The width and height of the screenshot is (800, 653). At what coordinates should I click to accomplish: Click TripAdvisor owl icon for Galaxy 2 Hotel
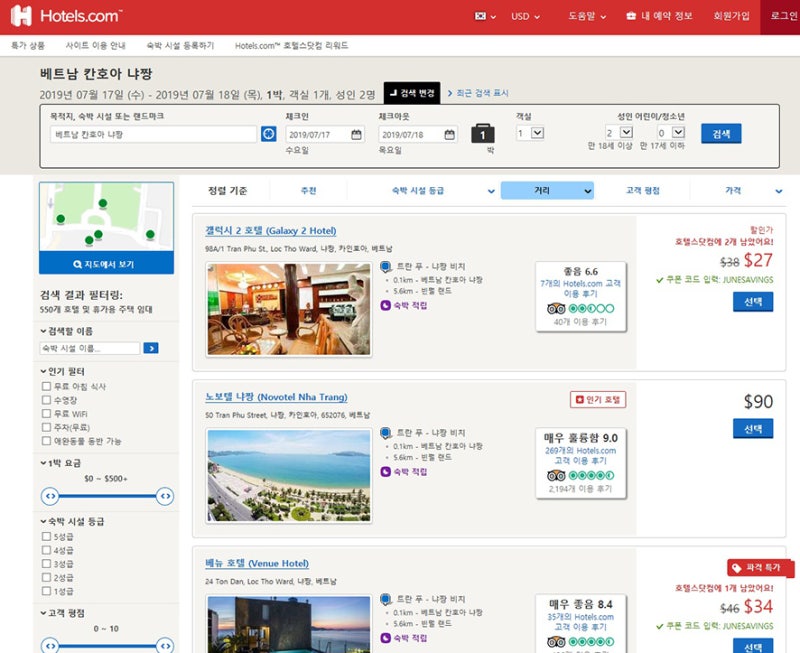556,309
